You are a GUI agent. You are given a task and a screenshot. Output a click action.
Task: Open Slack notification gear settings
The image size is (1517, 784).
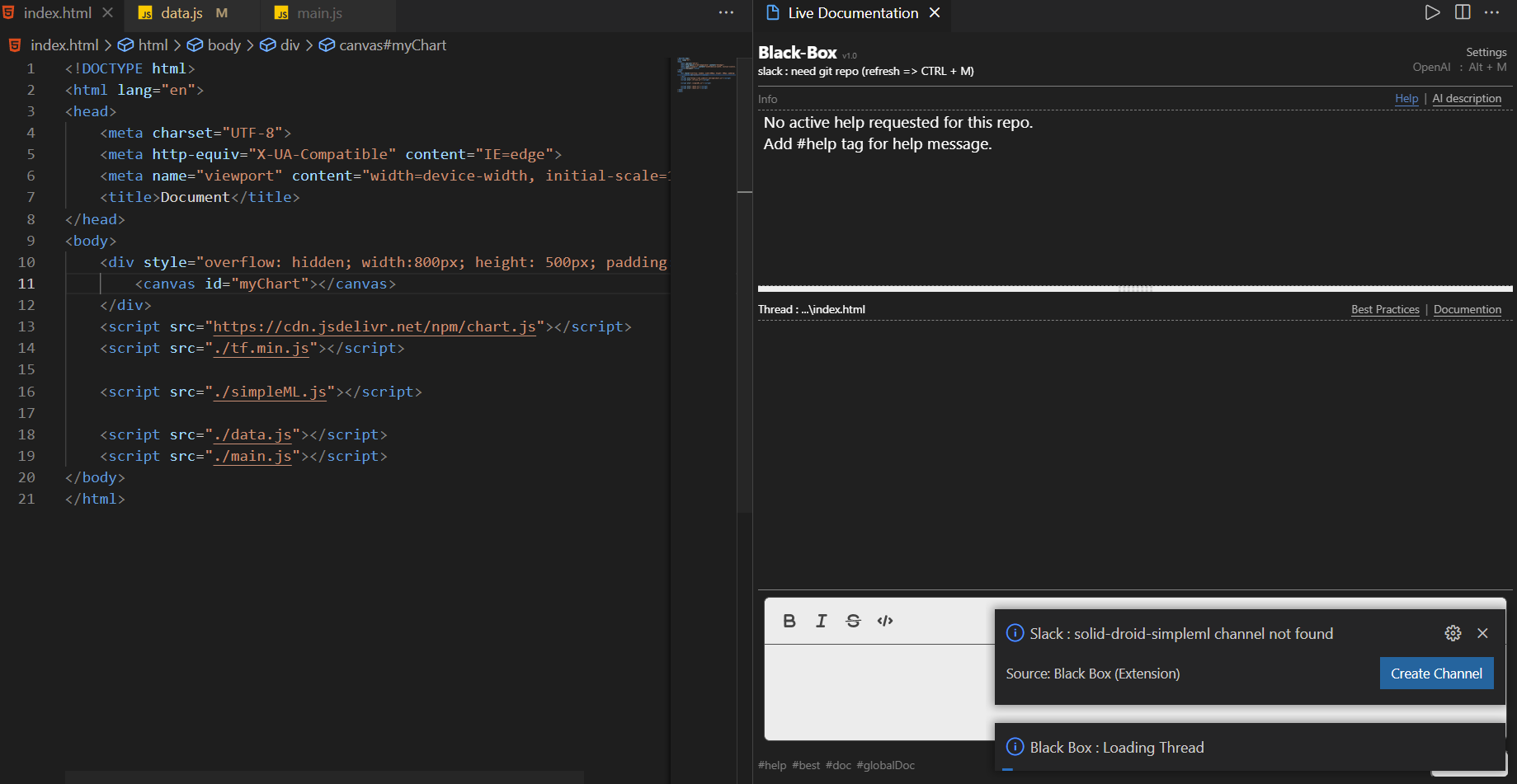click(x=1453, y=633)
